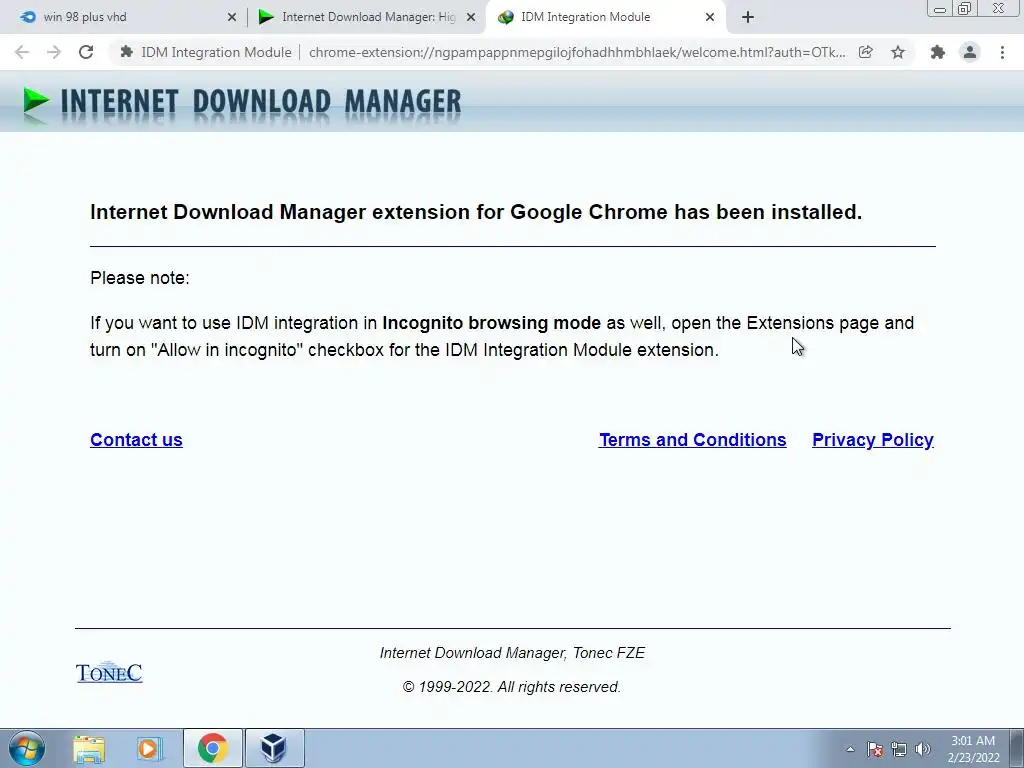Screen dimensions: 1024x768
Task: Click the heading 'Internet Download Manager extension for Google Chrome has been installed.'
Action: click(x=476, y=212)
